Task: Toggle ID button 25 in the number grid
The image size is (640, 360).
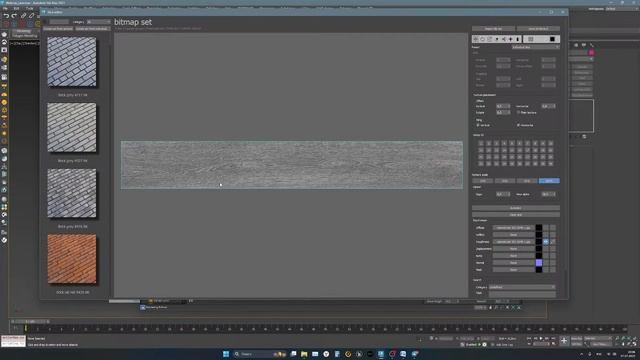Action: click(512, 157)
